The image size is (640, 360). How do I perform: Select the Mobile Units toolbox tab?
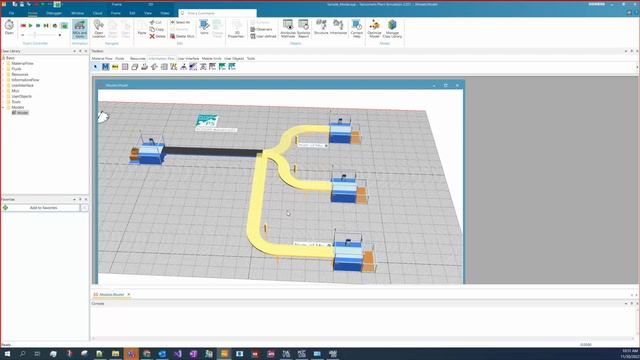(x=211, y=58)
